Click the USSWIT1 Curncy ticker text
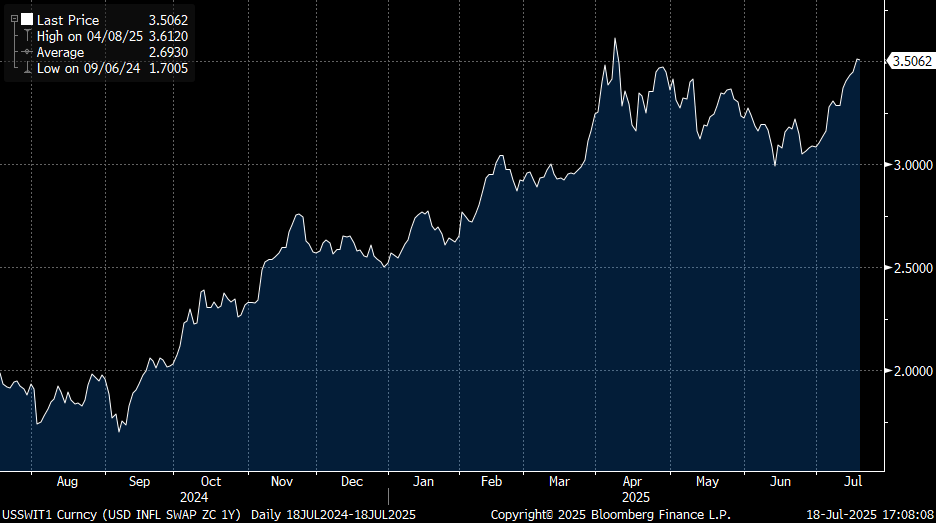The height and width of the screenshot is (523, 936). 48,514
